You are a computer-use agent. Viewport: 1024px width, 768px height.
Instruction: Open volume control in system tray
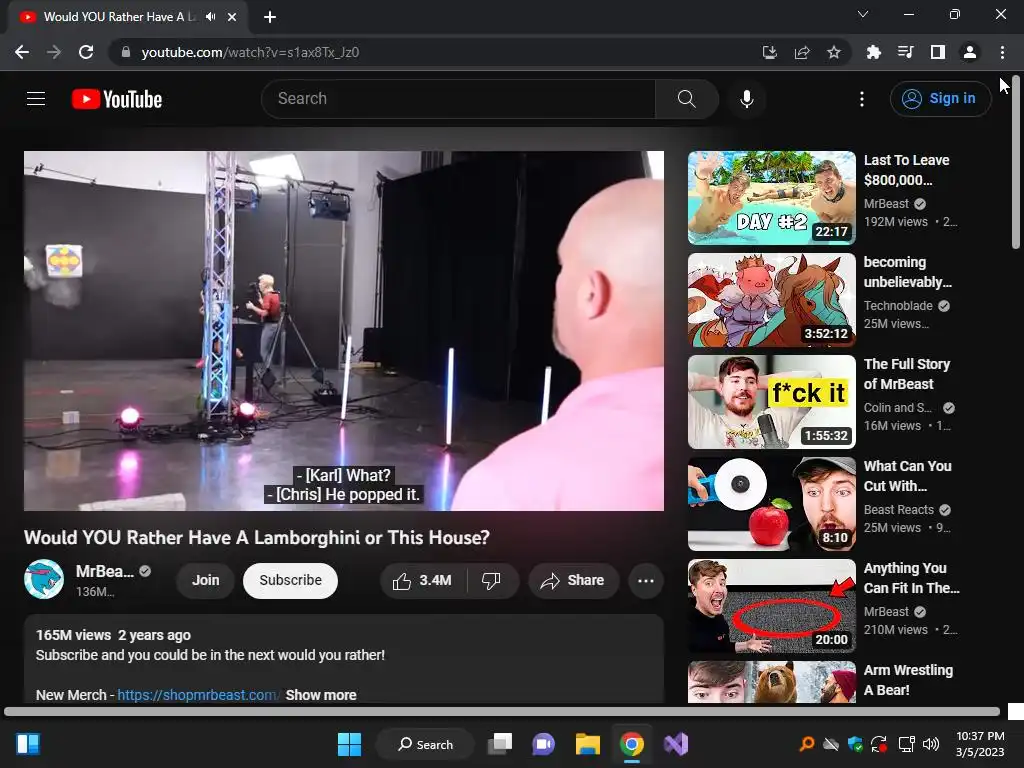click(931, 744)
